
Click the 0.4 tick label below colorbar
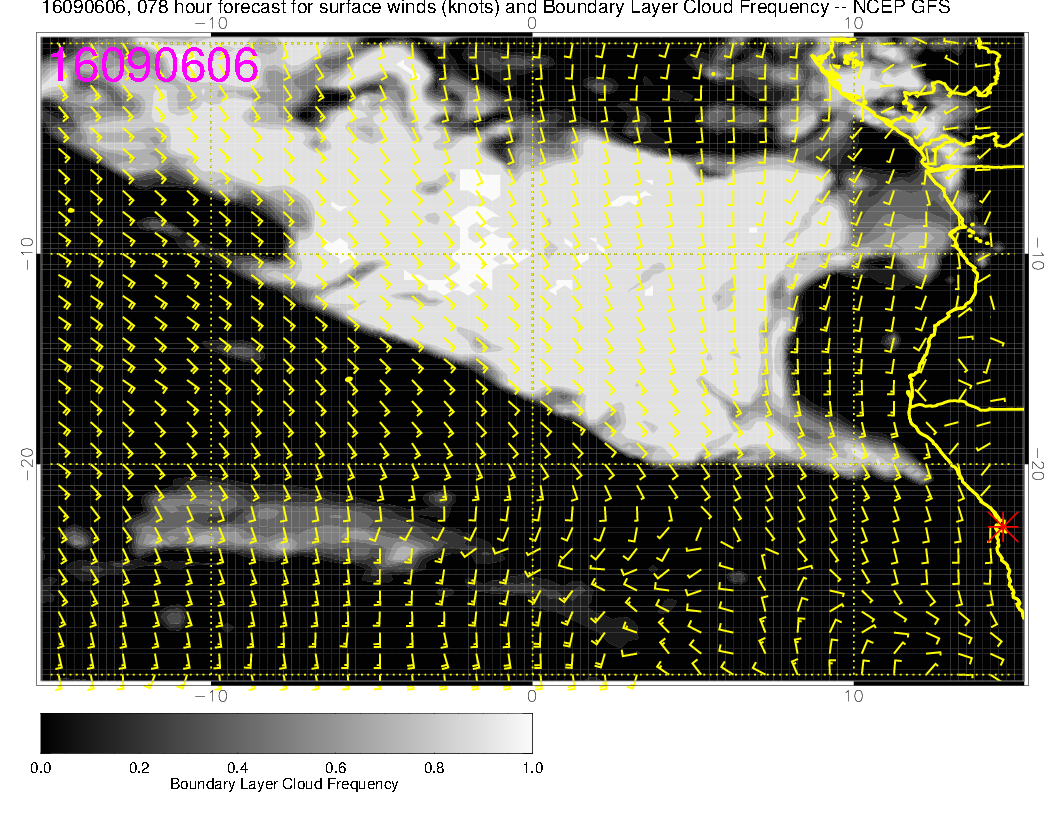[237, 768]
